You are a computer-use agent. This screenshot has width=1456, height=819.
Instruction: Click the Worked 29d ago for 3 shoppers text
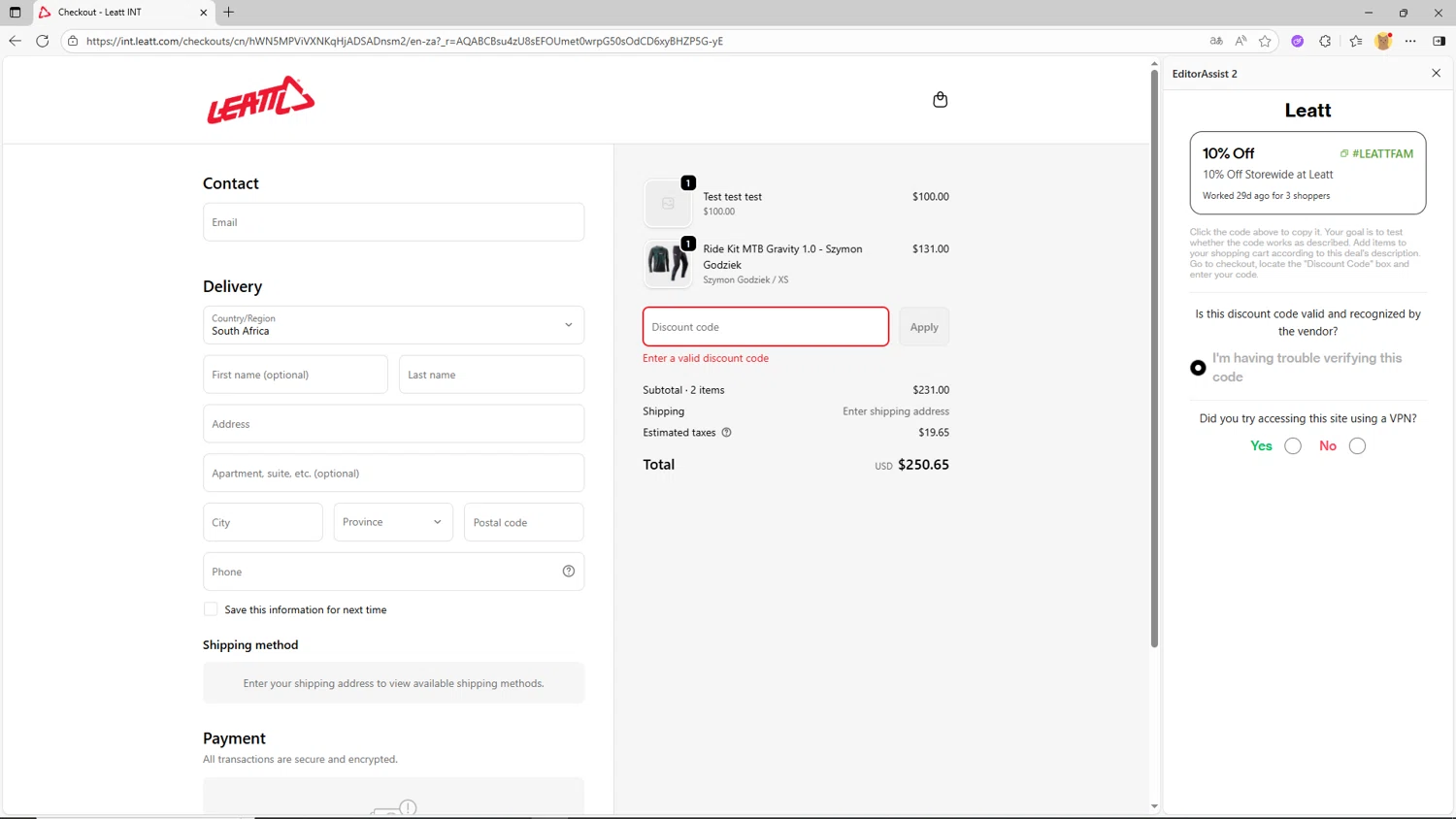(x=1266, y=196)
